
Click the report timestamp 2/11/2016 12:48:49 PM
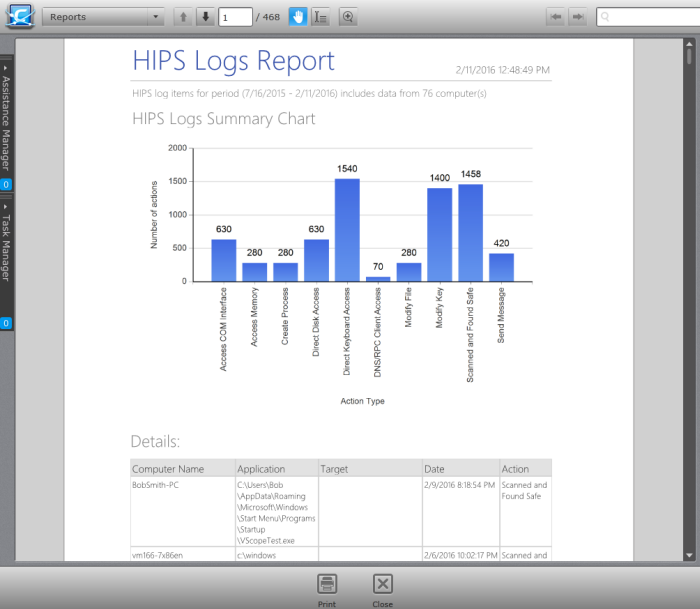pos(502,70)
